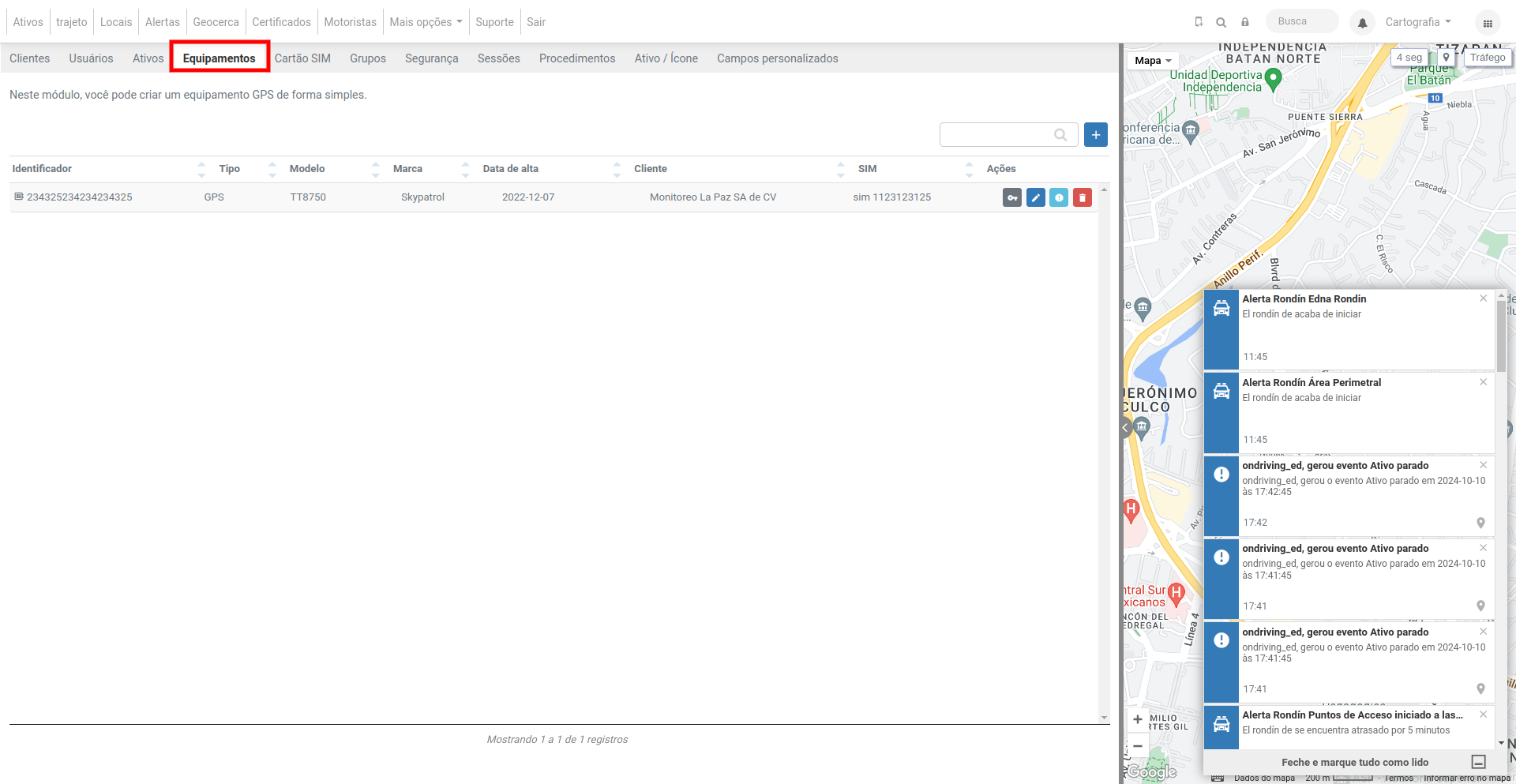The width and height of the screenshot is (1516, 784).
Task: Click the Busca search field in top bar
Action: [1302, 21]
